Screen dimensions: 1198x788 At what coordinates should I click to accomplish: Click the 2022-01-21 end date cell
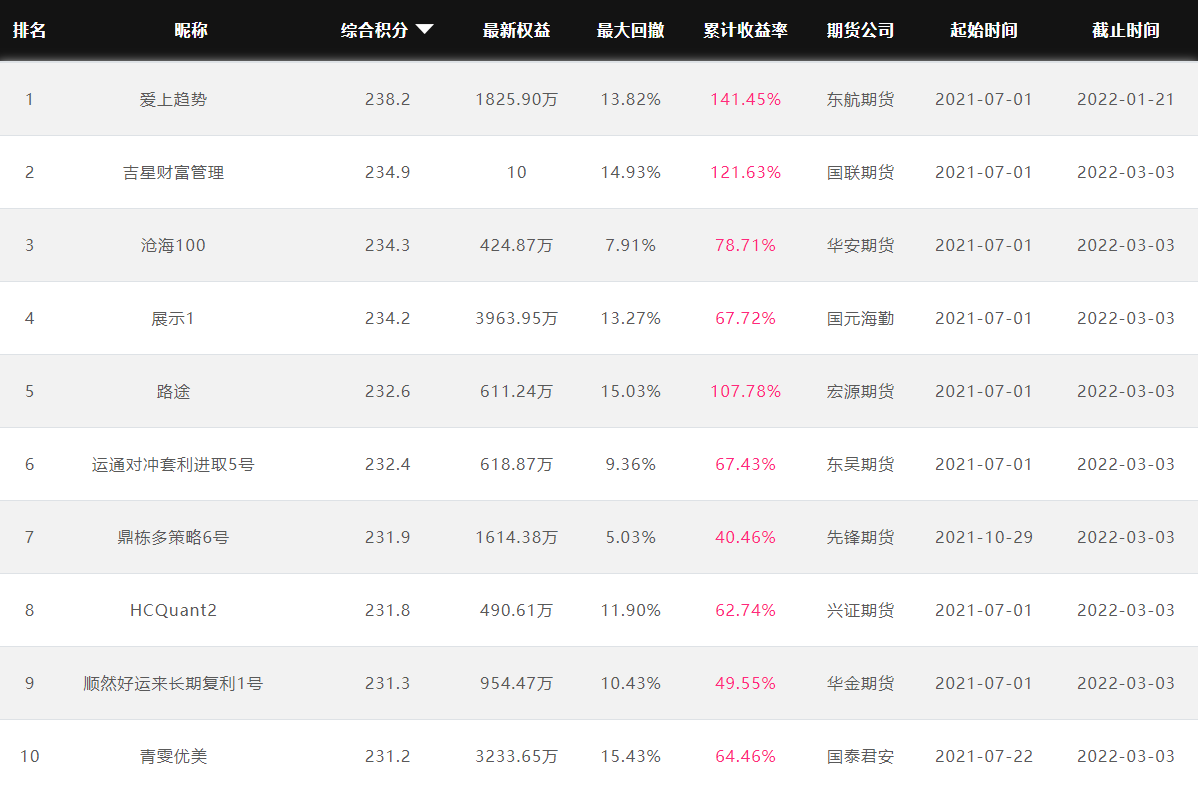point(1125,99)
